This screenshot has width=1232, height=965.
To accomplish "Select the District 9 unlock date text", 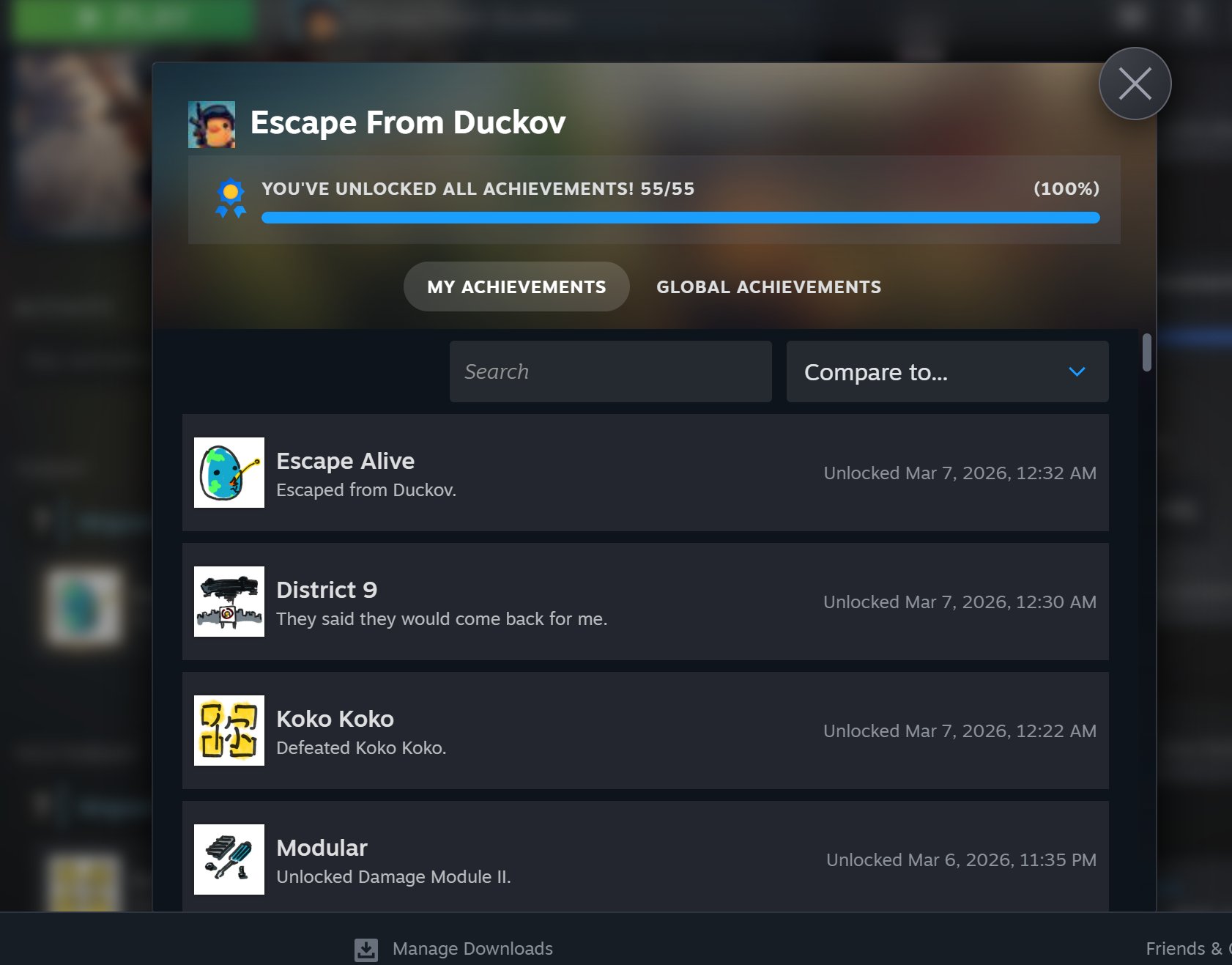I will 960,602.
